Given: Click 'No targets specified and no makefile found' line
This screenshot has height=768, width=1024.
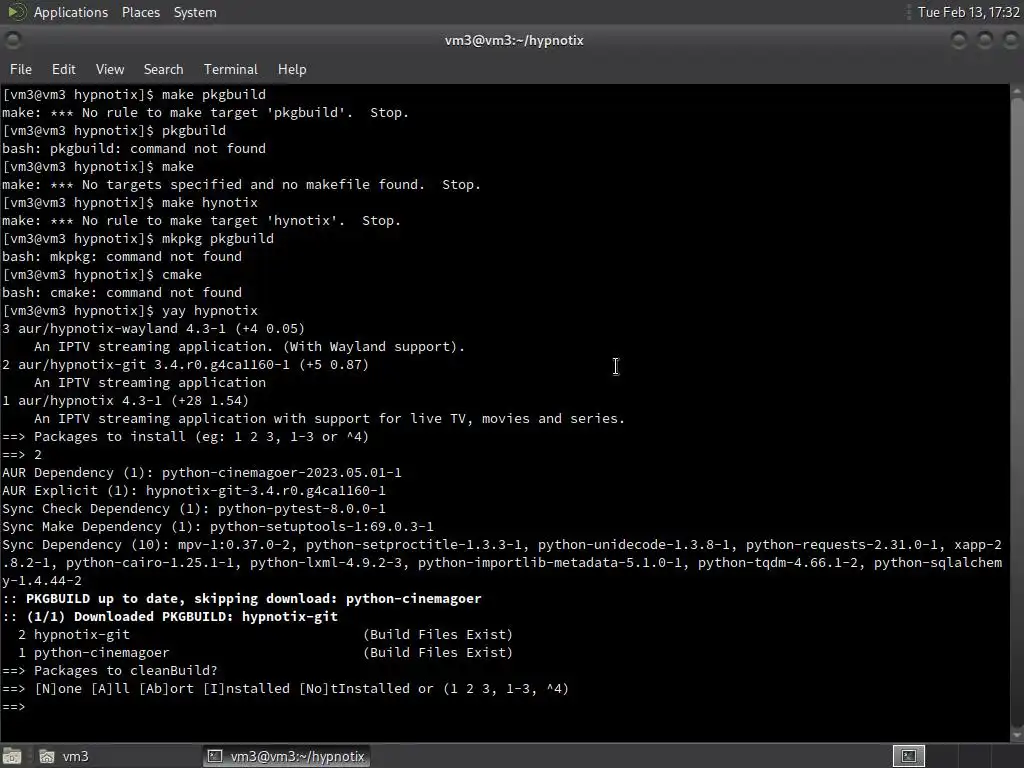Looking at the screenshot, I should pyautogui.click(x=242, y=184).
